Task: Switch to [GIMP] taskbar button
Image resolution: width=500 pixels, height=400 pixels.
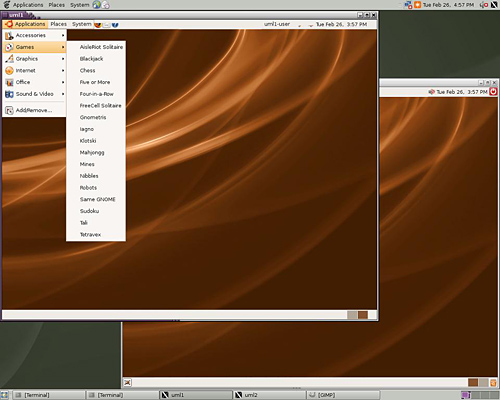Action: point(343,395)
